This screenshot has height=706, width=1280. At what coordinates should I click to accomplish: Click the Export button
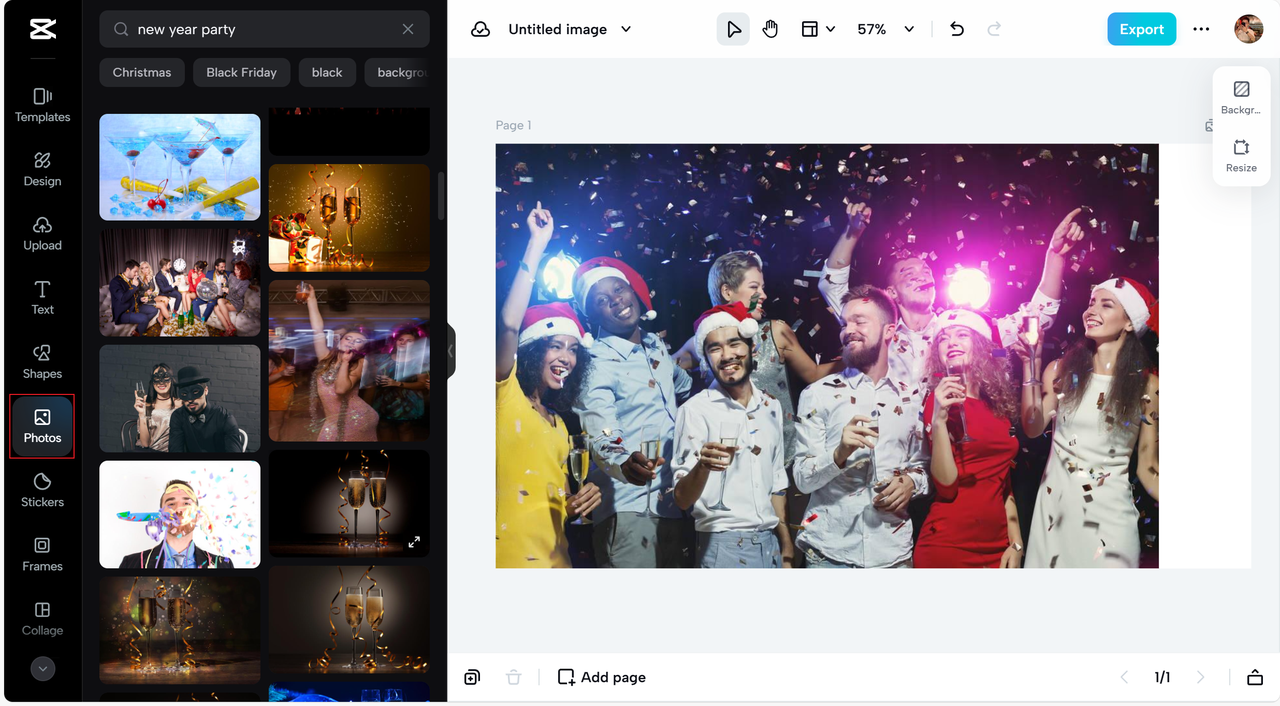[1141, 29]
